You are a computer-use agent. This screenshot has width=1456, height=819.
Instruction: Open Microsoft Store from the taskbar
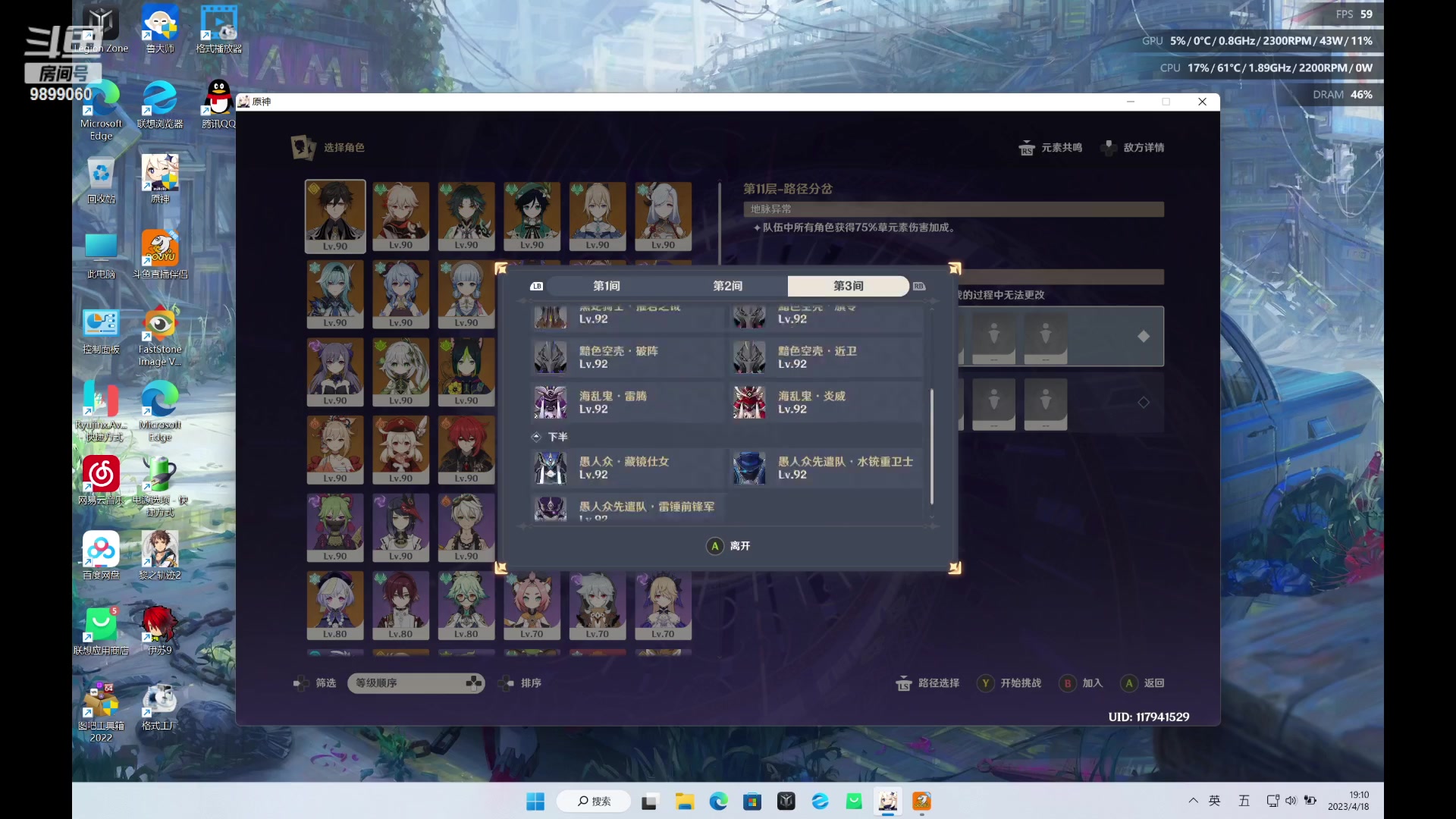(x=752, y=801)
